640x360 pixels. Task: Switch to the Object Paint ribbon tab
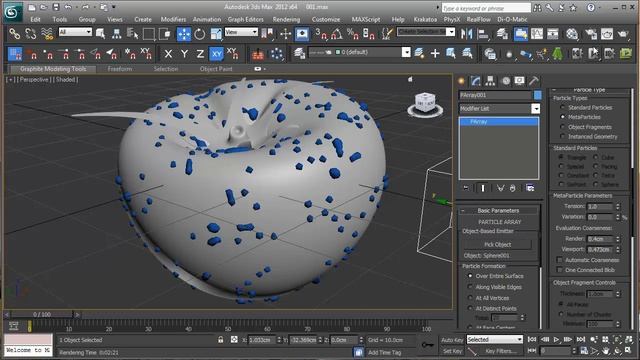[x=216, y=69]
